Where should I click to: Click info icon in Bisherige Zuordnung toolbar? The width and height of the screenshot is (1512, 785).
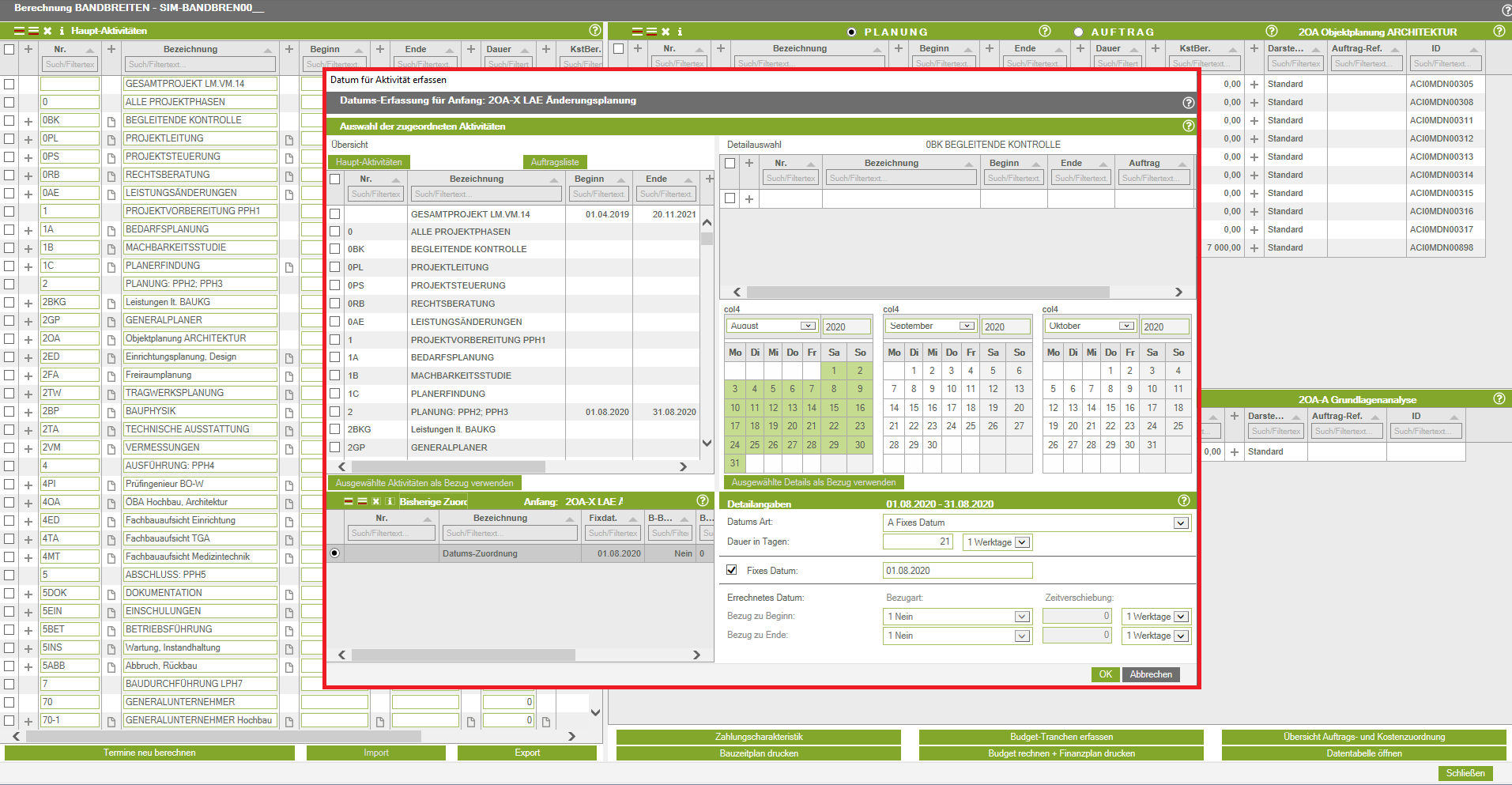coord(390,501)
